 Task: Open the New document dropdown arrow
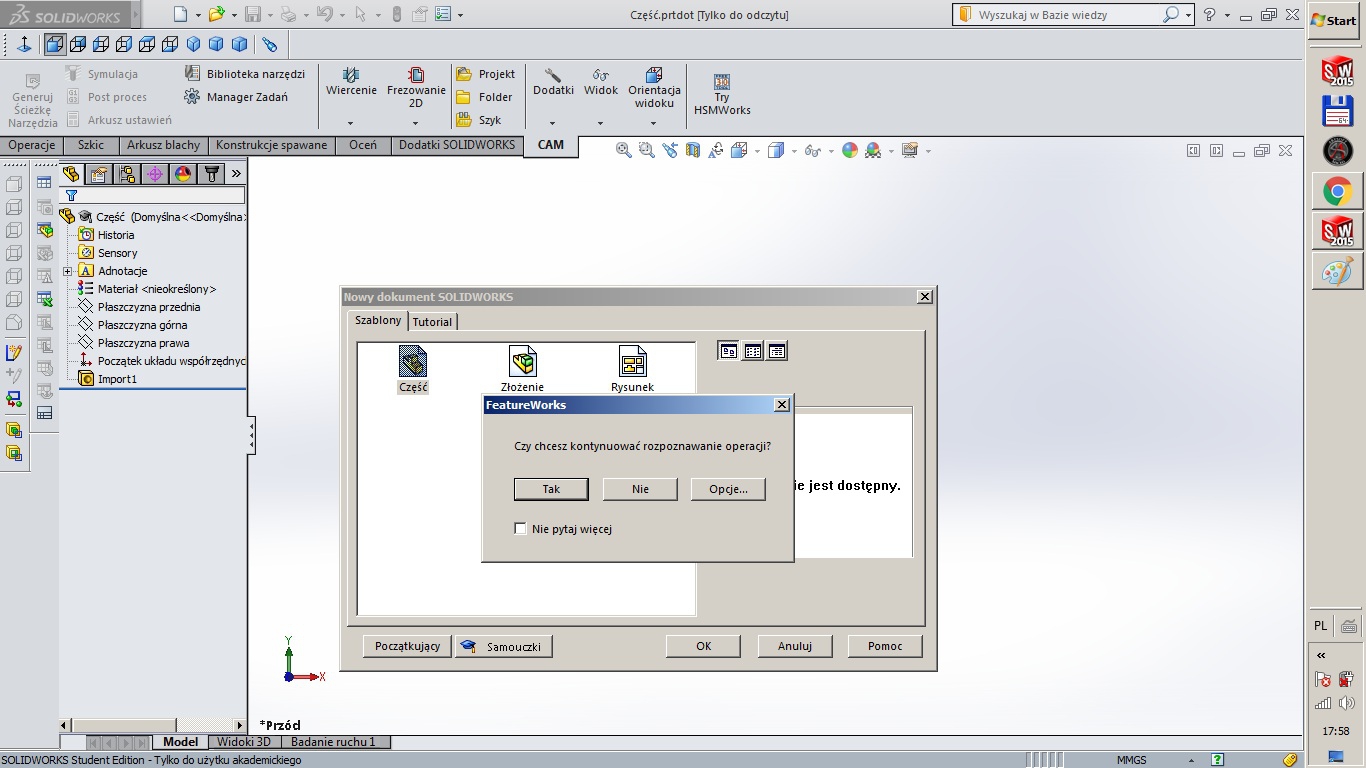tap(198, 15)
